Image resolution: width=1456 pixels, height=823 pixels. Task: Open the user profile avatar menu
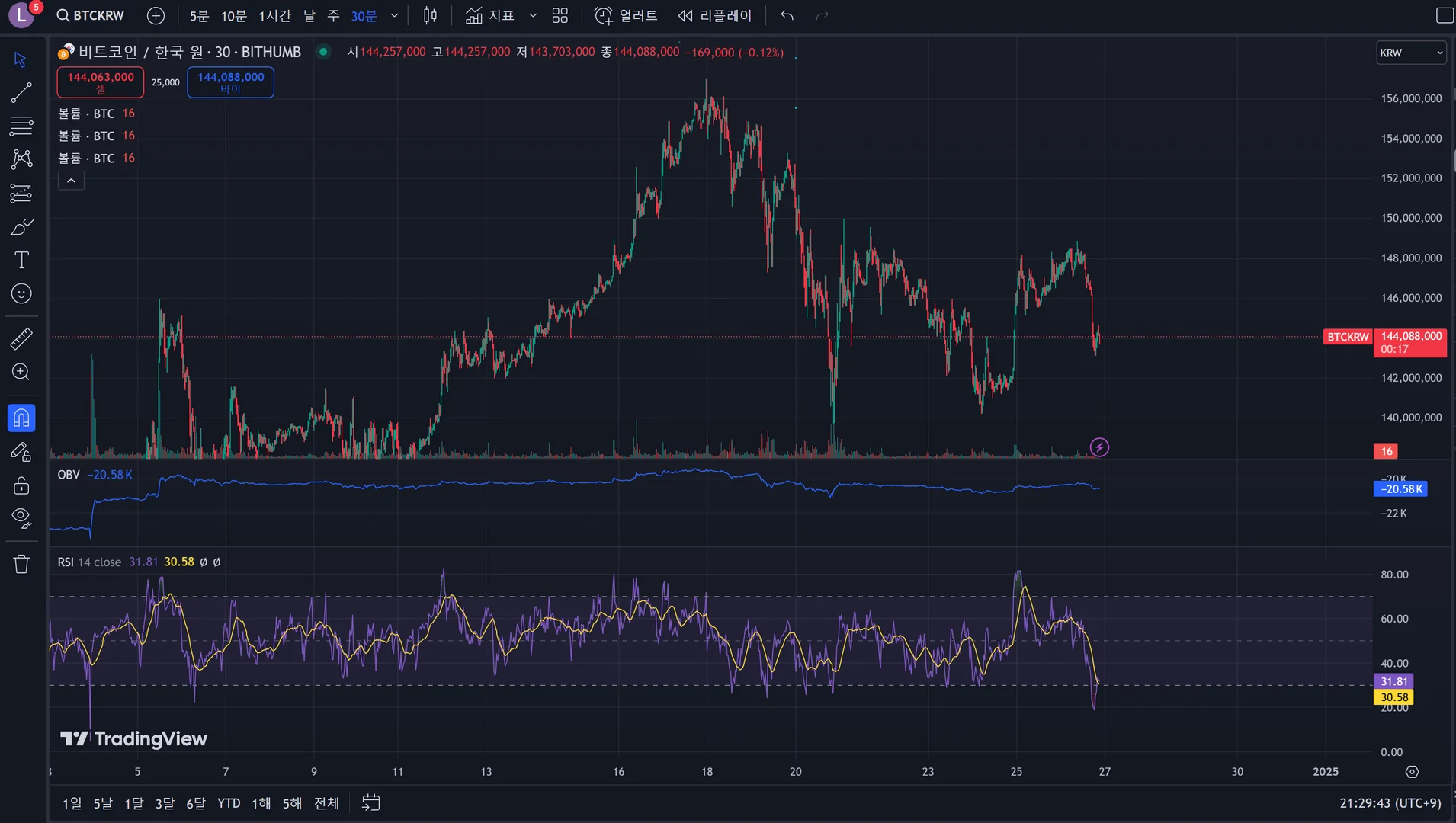point(21,15)
